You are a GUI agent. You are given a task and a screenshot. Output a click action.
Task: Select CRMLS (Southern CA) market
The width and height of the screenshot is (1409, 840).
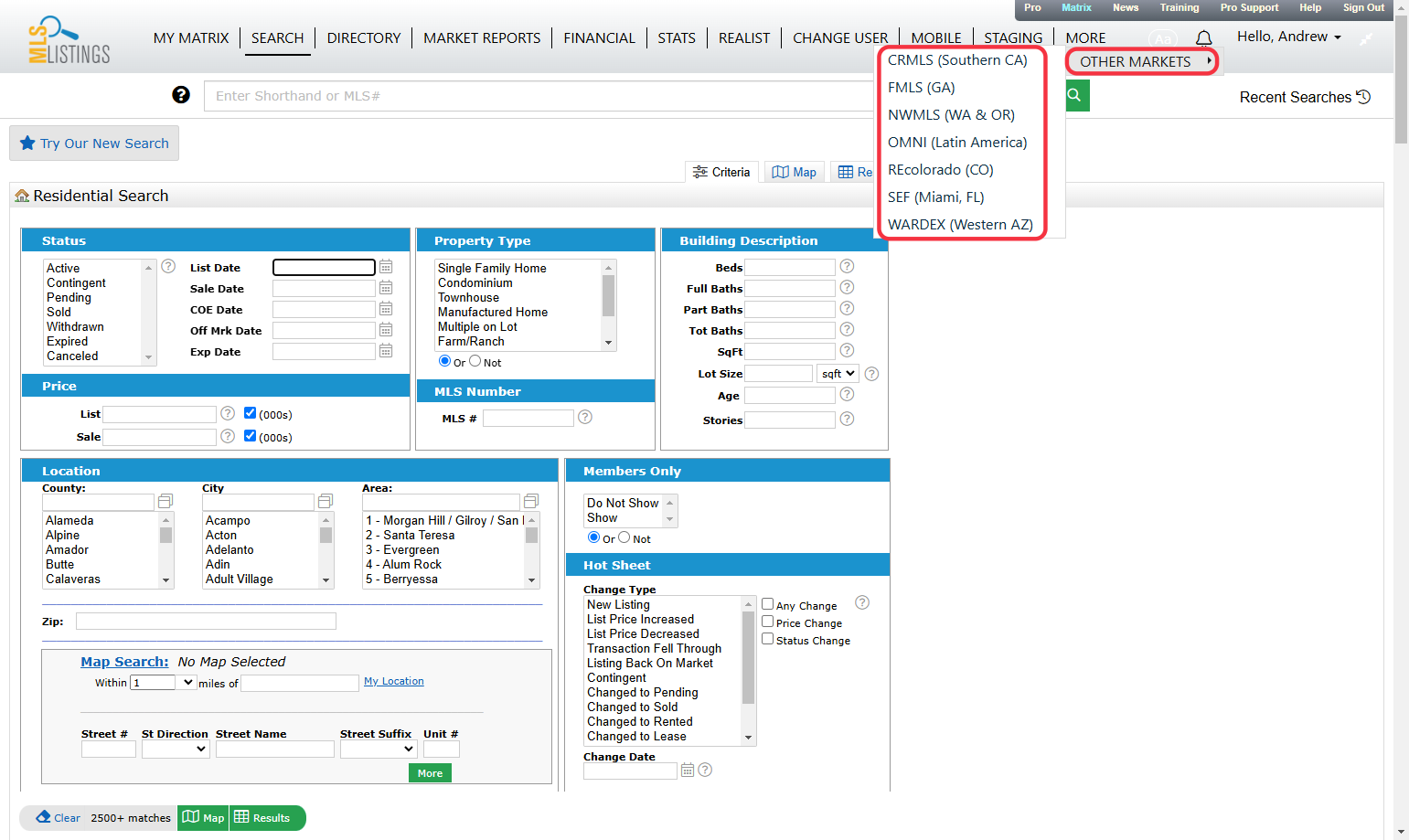(x=958, y=60)
